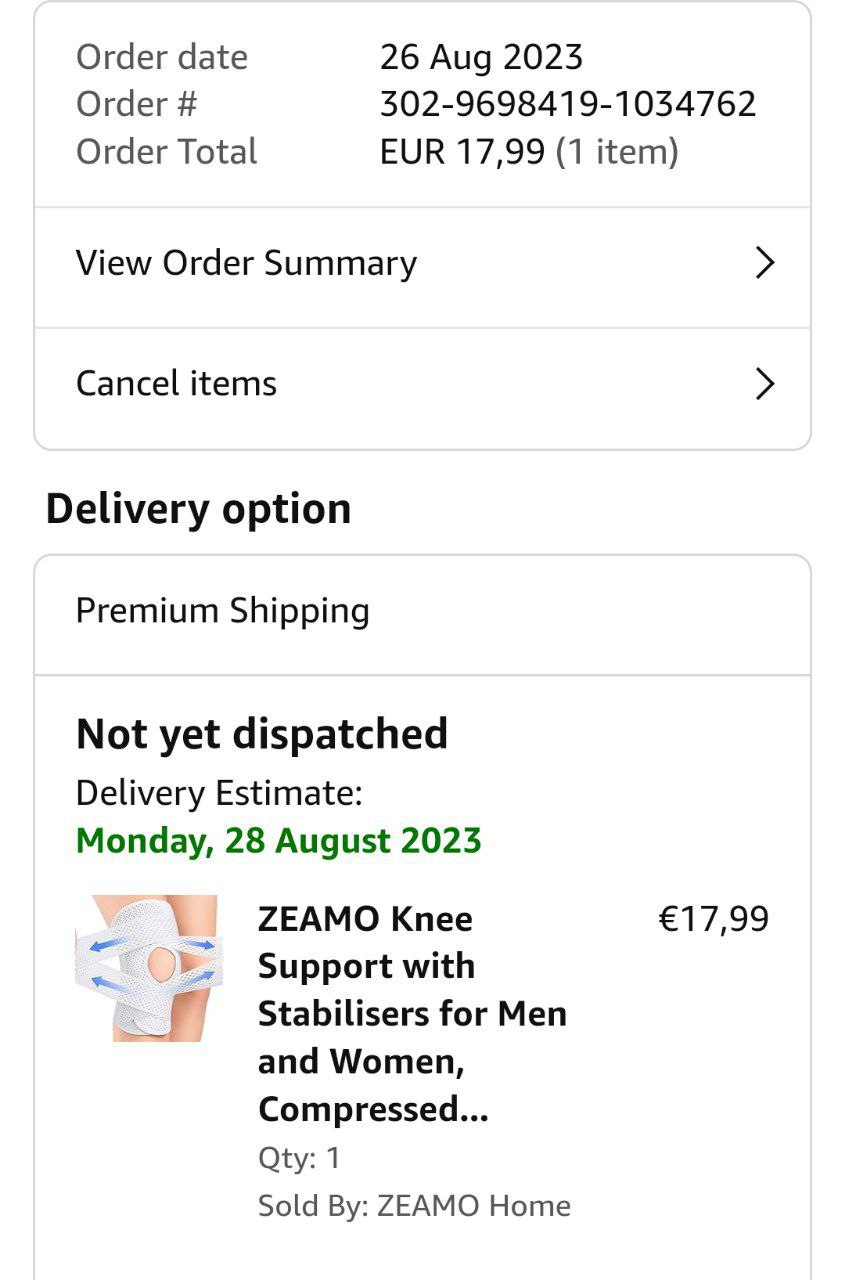Click the Delivery option section heading

pos(198,509)
